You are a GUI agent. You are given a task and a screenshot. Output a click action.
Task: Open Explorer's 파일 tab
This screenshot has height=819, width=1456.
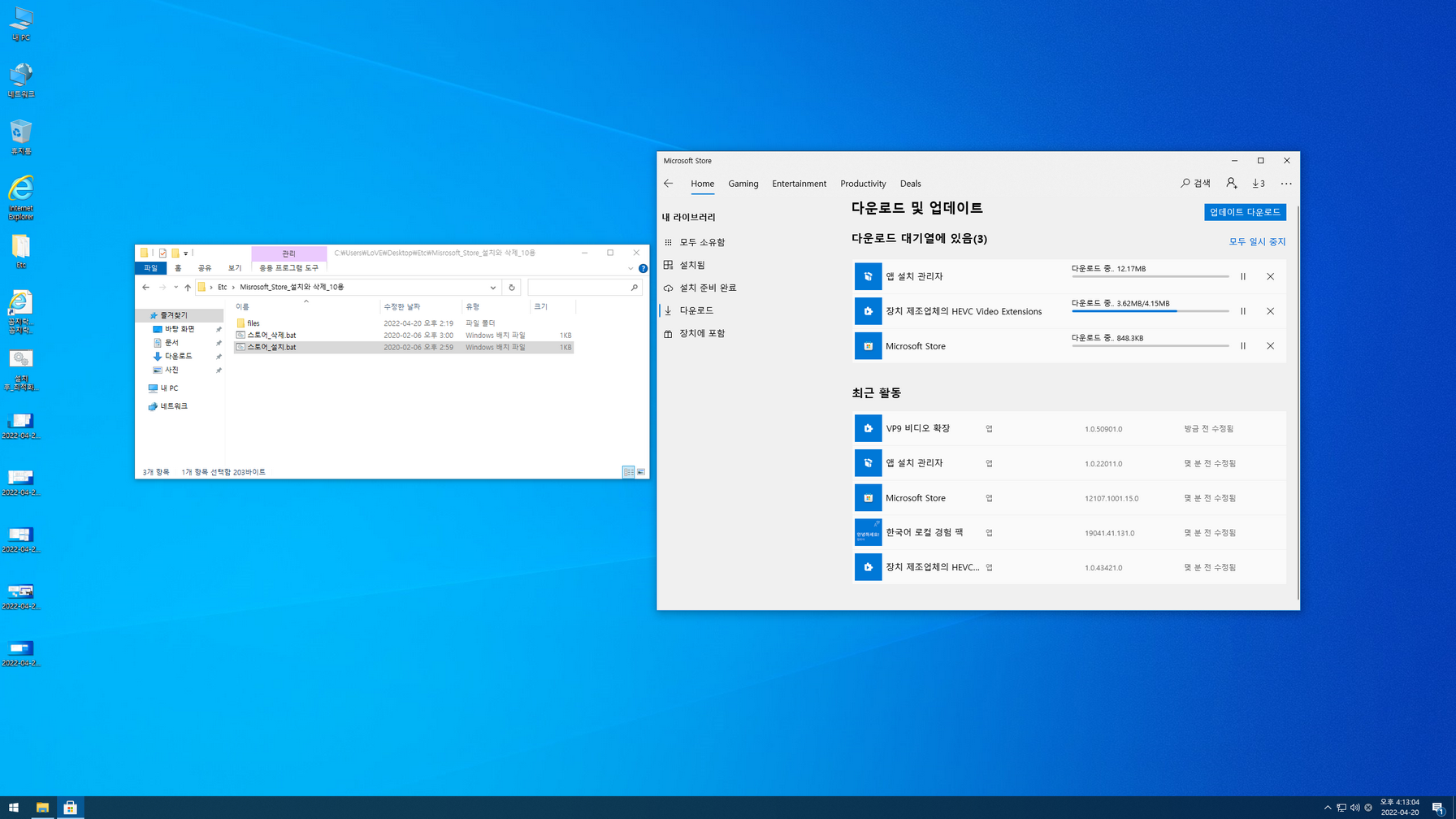click(150, 268)
